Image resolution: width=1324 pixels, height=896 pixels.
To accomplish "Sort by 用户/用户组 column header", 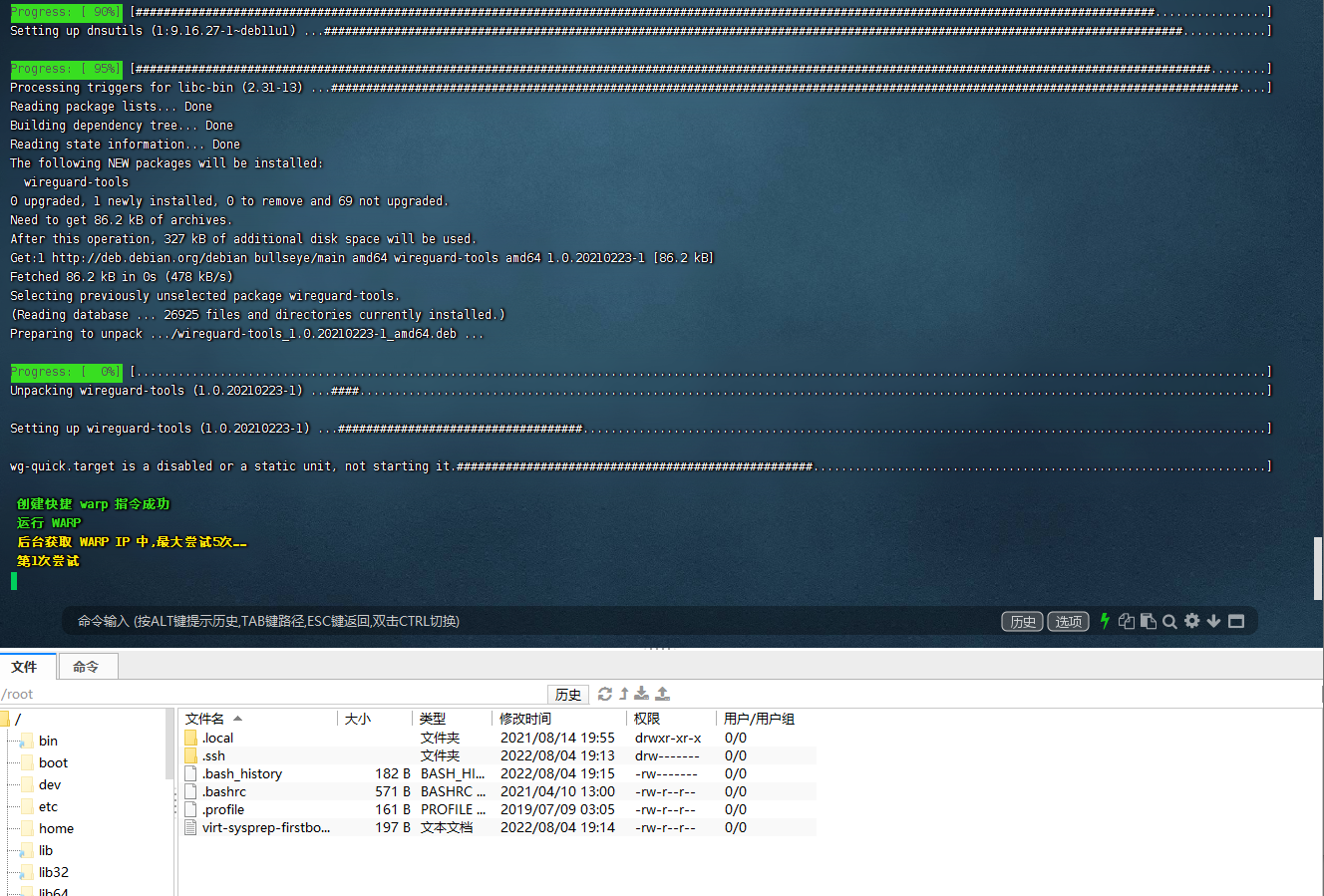I will 765,719.
